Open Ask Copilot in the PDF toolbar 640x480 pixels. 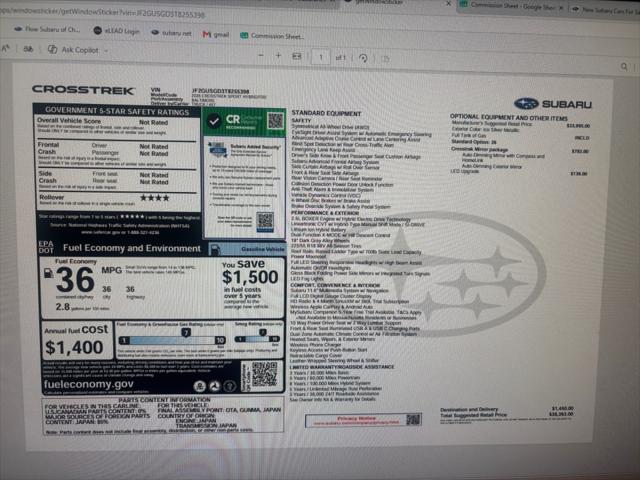click(73, 50)
